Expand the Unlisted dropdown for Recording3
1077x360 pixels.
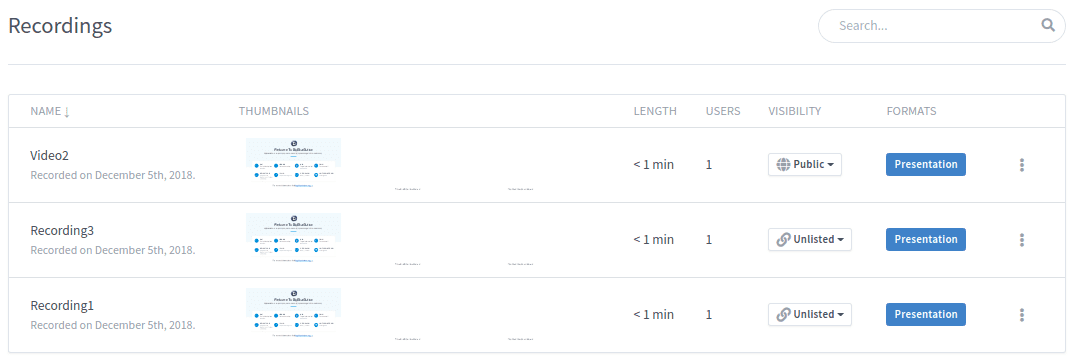810,240
